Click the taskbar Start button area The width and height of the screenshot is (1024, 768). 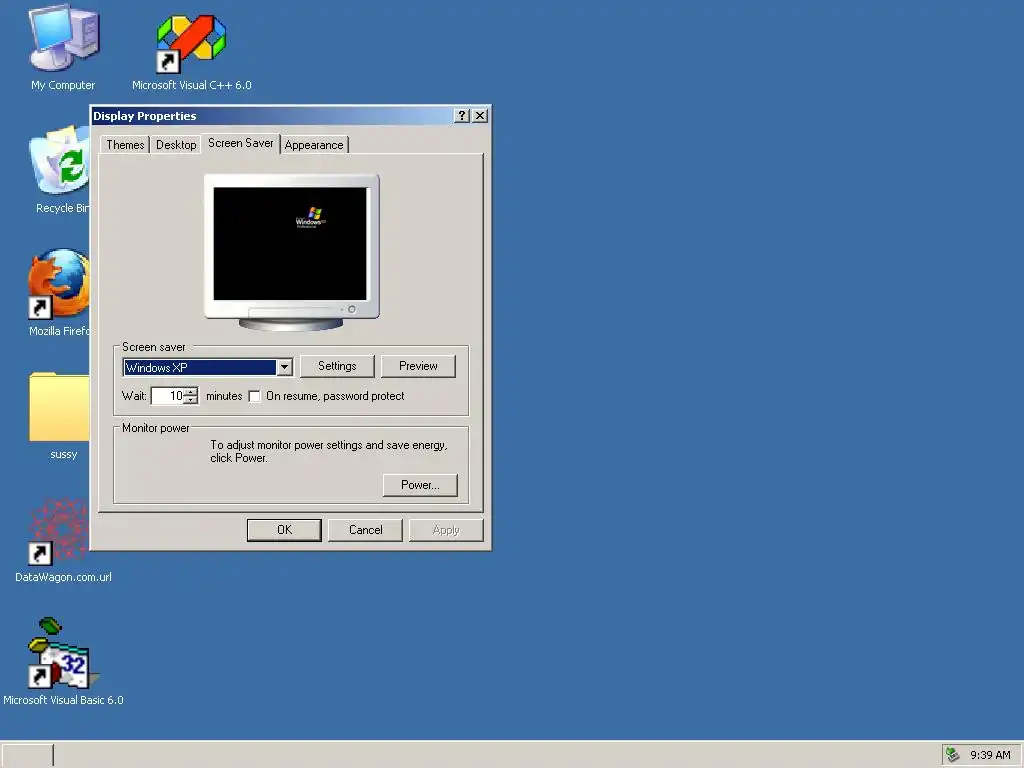(x=27, y=756)
